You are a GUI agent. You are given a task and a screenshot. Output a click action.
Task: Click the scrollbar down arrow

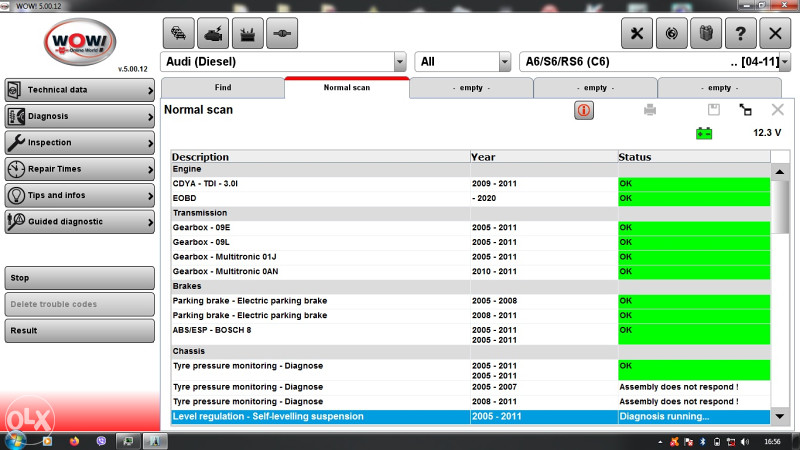780,416
